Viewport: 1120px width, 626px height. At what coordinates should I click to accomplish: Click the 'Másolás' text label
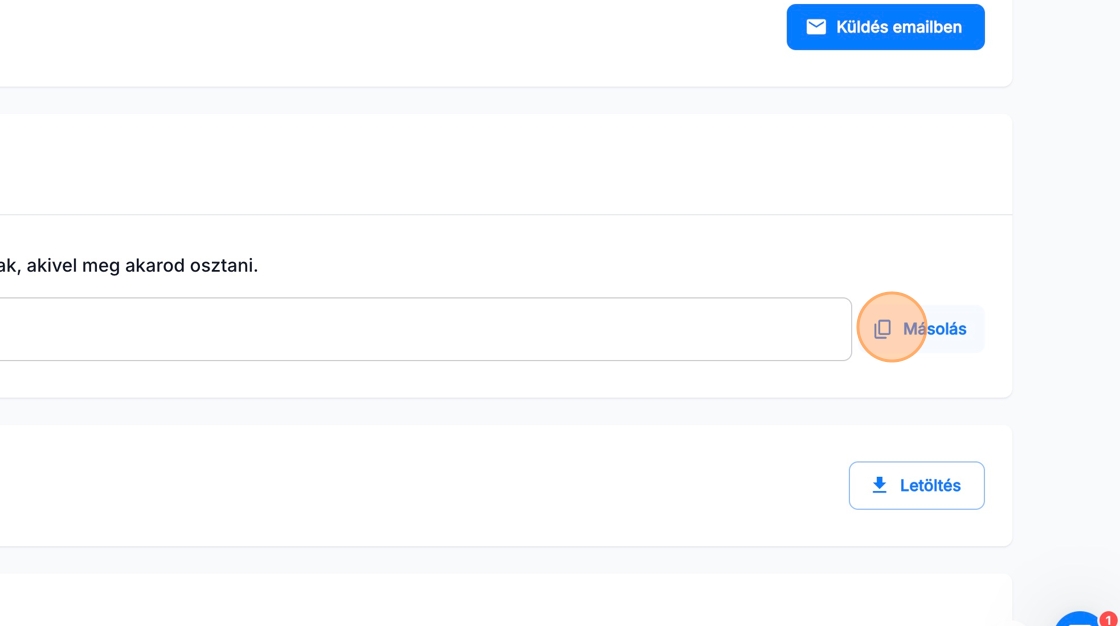[934, 329]
